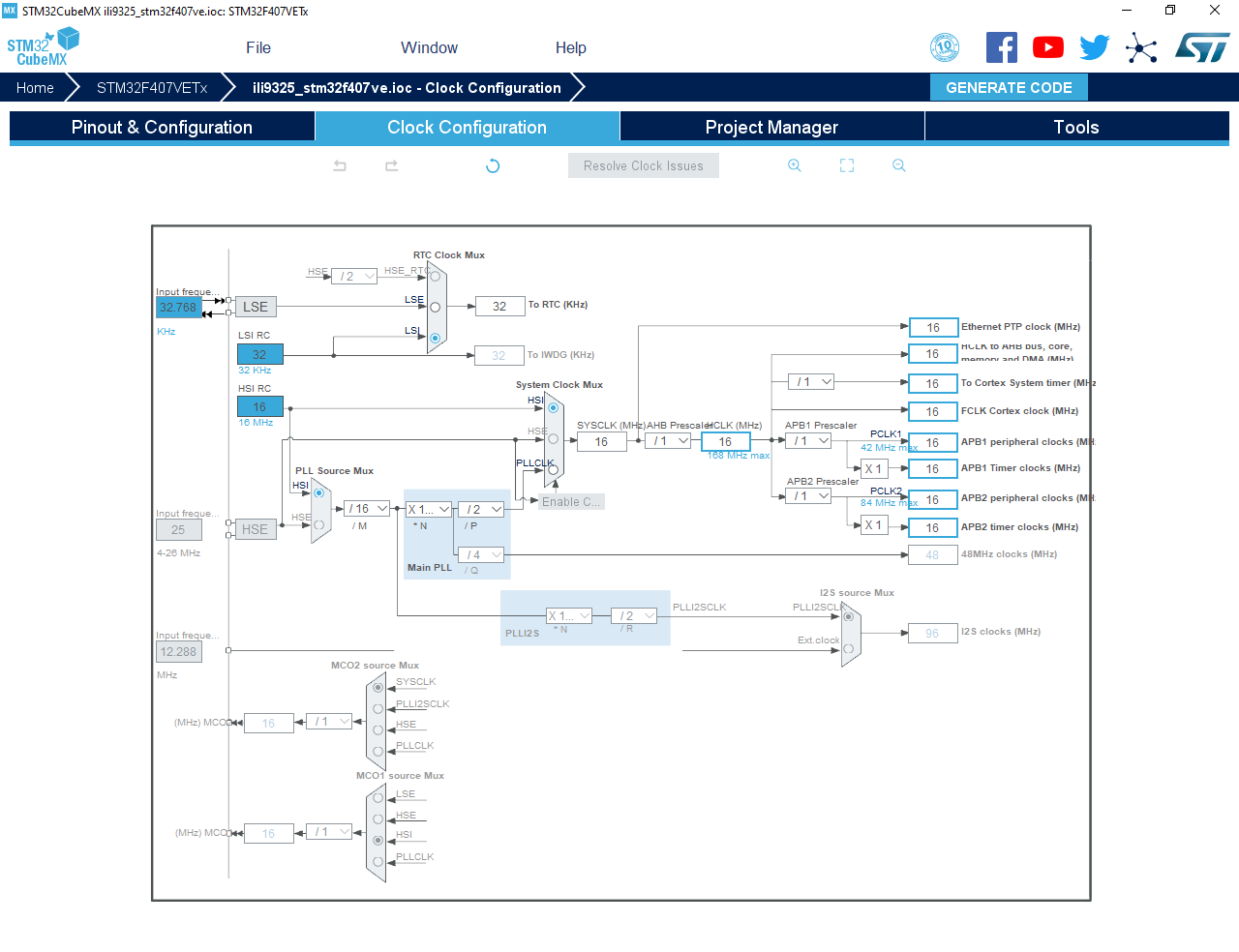Open the Main PLL /4 Q dropdown
Viewport: 1239px width, 952px height.
481,554
